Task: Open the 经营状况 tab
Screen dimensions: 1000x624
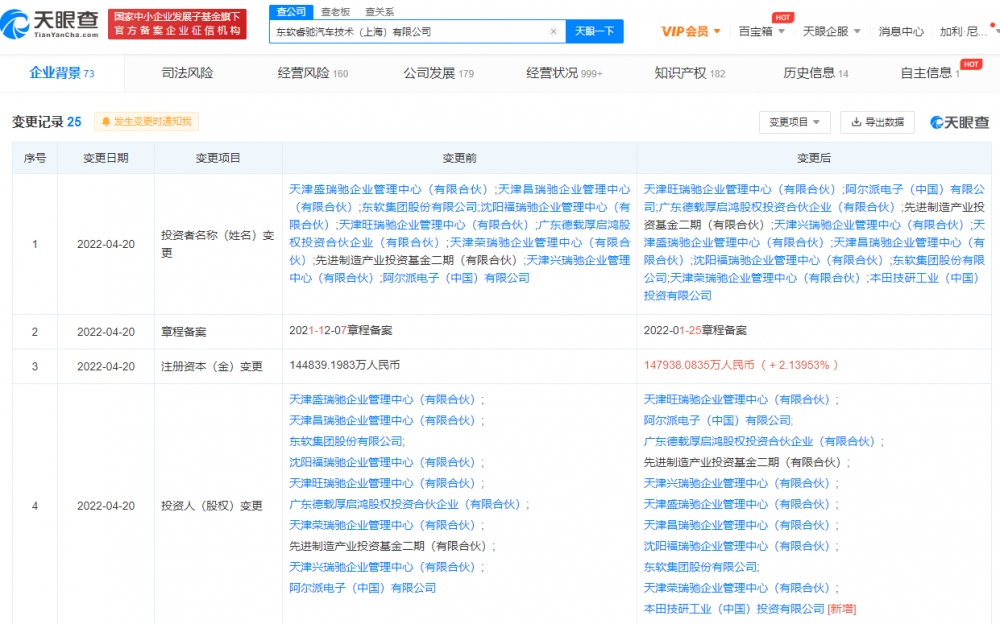Action: coord(564,73)
